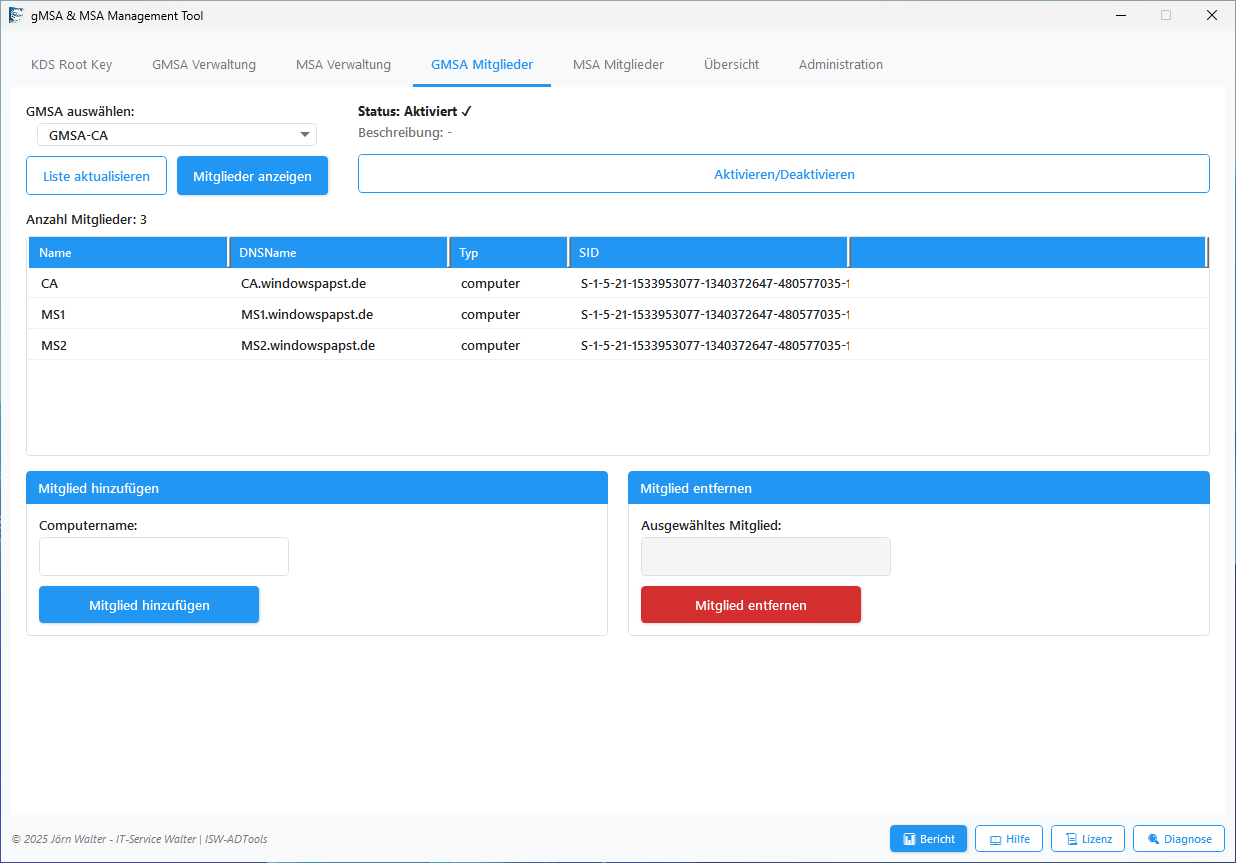
Task: Go to the MSA Mitglieder tab
Action: point(618,65)
